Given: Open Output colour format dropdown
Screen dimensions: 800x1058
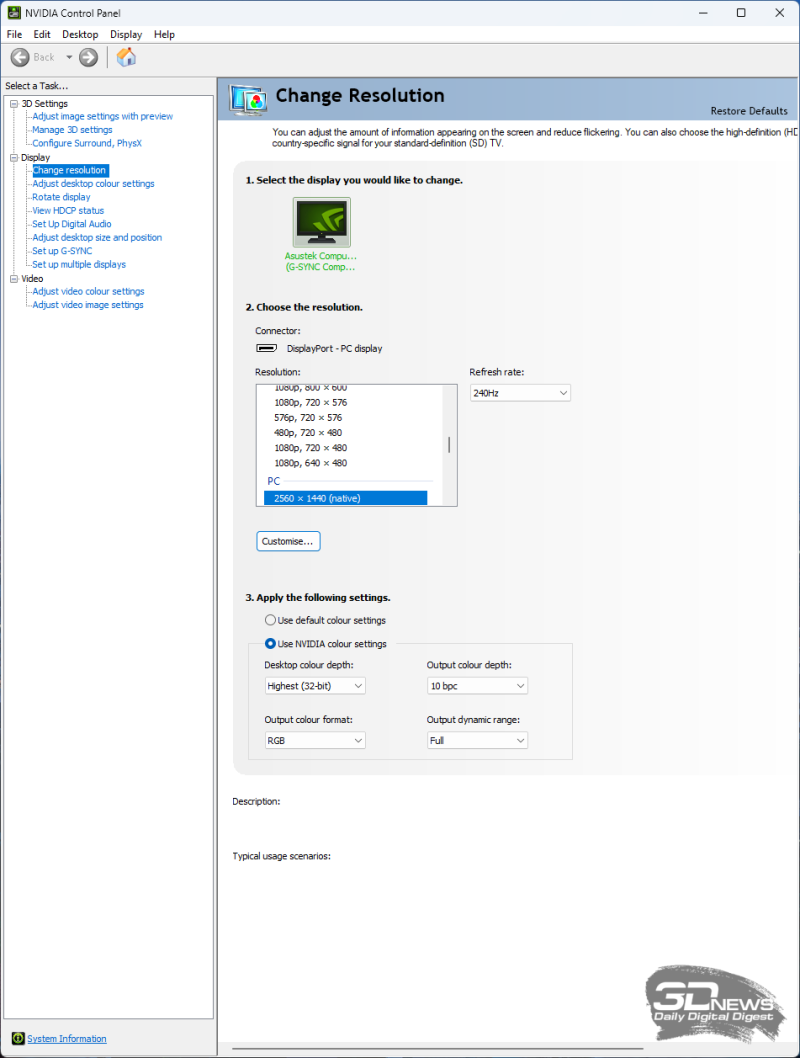Looking at the screenshot, I should [315, 740].
